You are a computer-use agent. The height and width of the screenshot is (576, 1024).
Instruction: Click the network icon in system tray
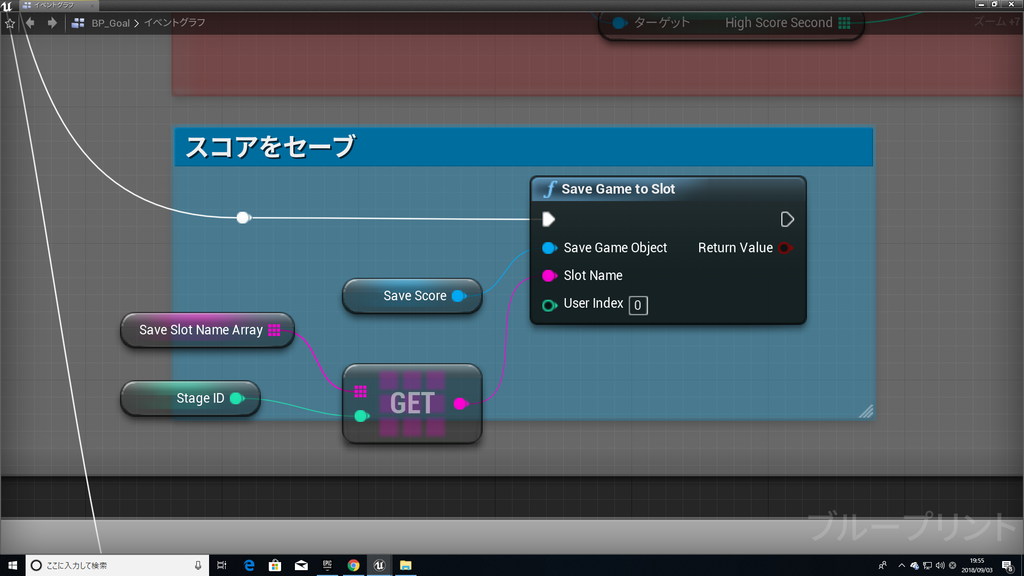(927, 566)
